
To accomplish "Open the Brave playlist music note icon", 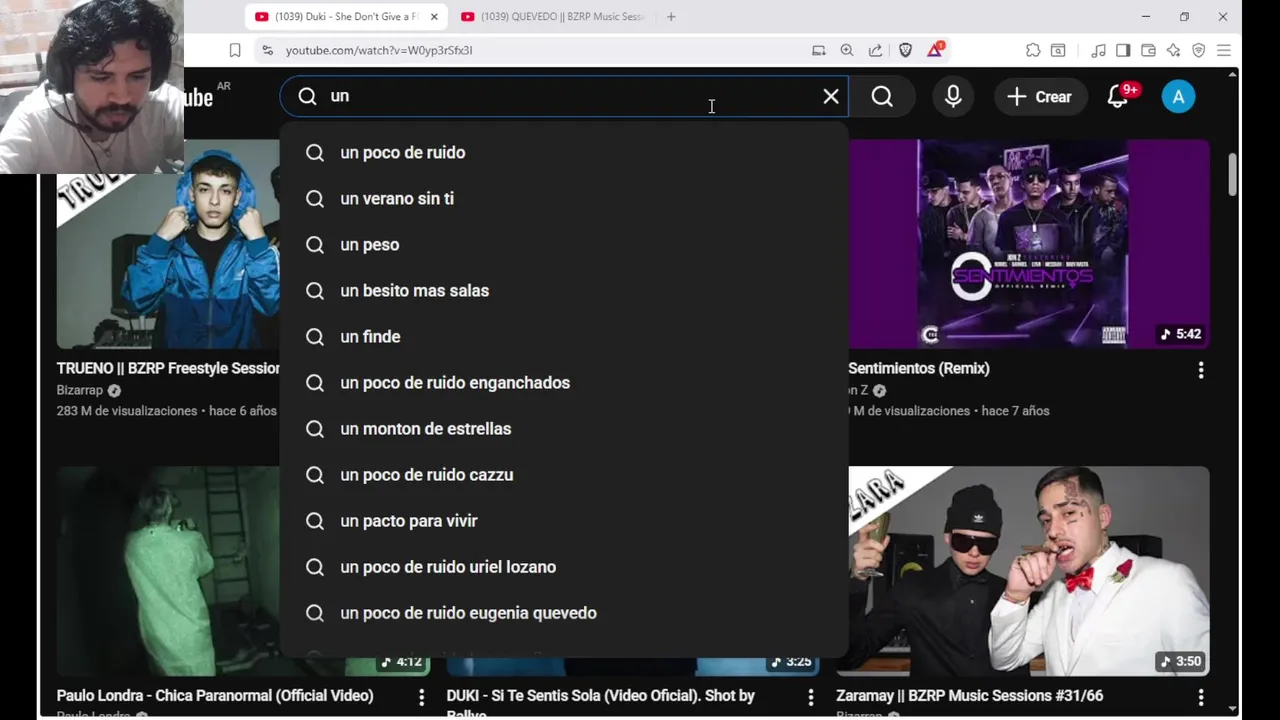I will coord(1099,50).
